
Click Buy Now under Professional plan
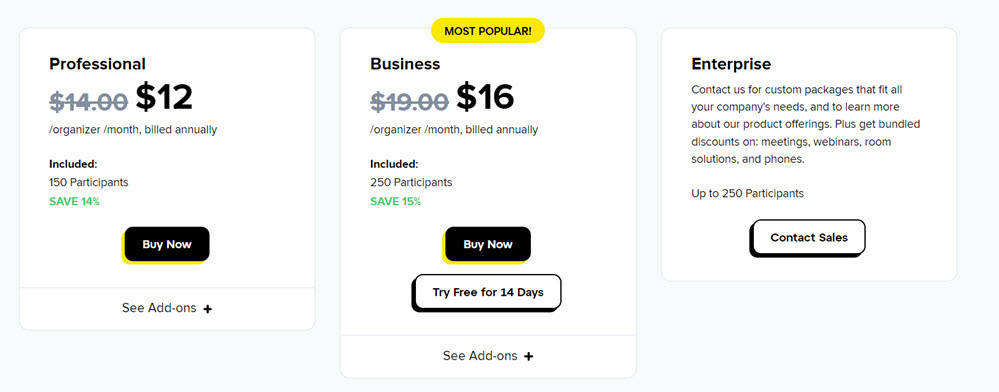(167, 244)
